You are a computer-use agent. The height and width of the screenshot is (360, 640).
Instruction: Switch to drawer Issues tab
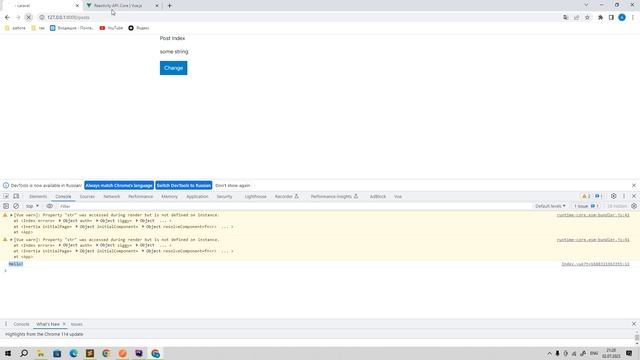coord(77,324)
